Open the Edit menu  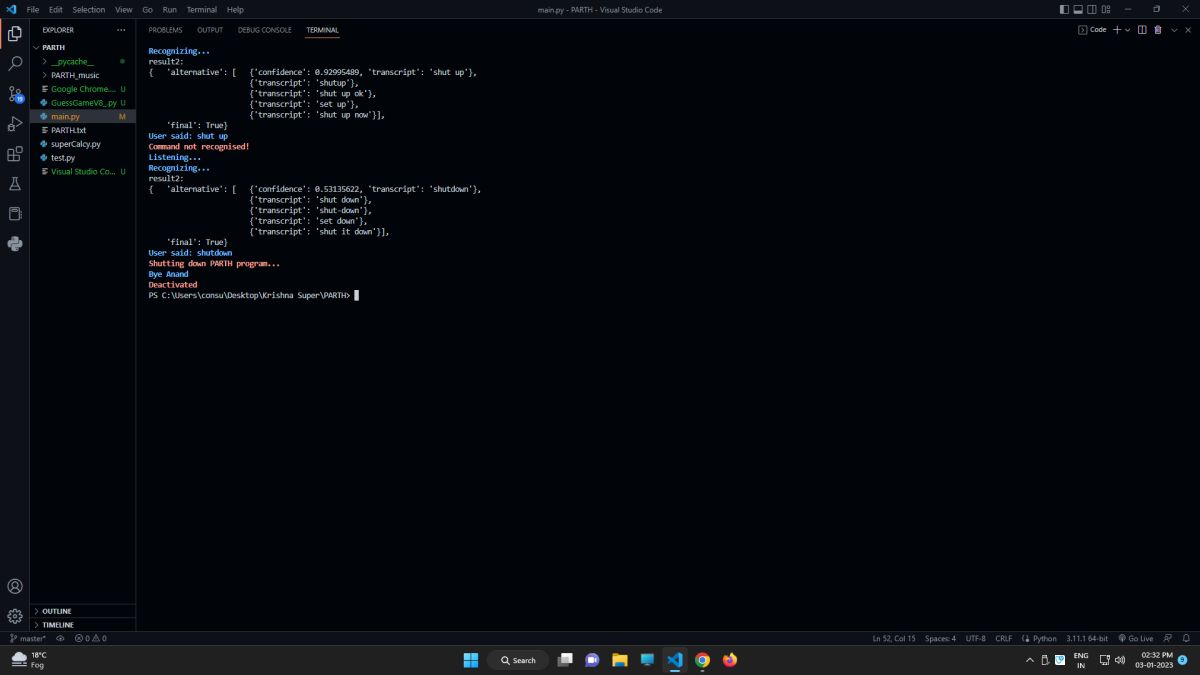56,9
